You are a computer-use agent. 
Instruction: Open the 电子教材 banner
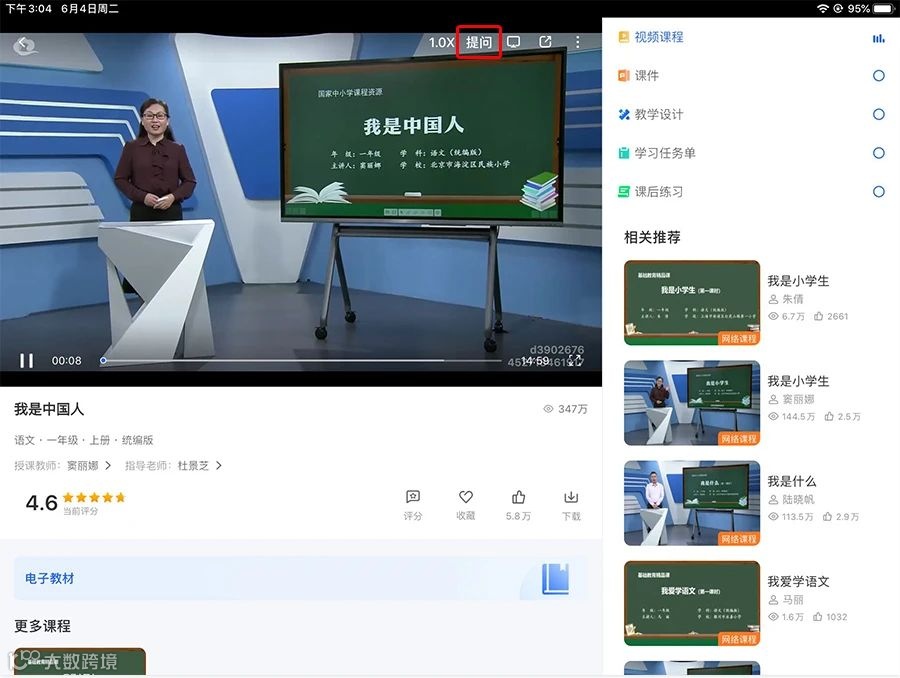coord(301,578)
